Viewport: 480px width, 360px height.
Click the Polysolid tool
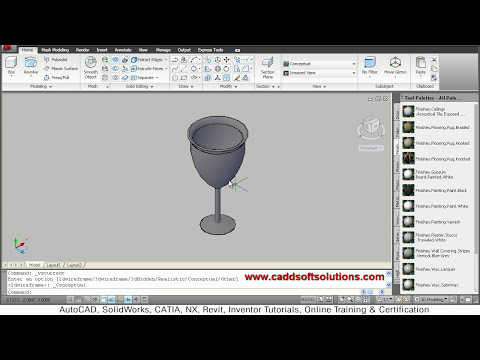pyautogui.click(x=55, y=60)
